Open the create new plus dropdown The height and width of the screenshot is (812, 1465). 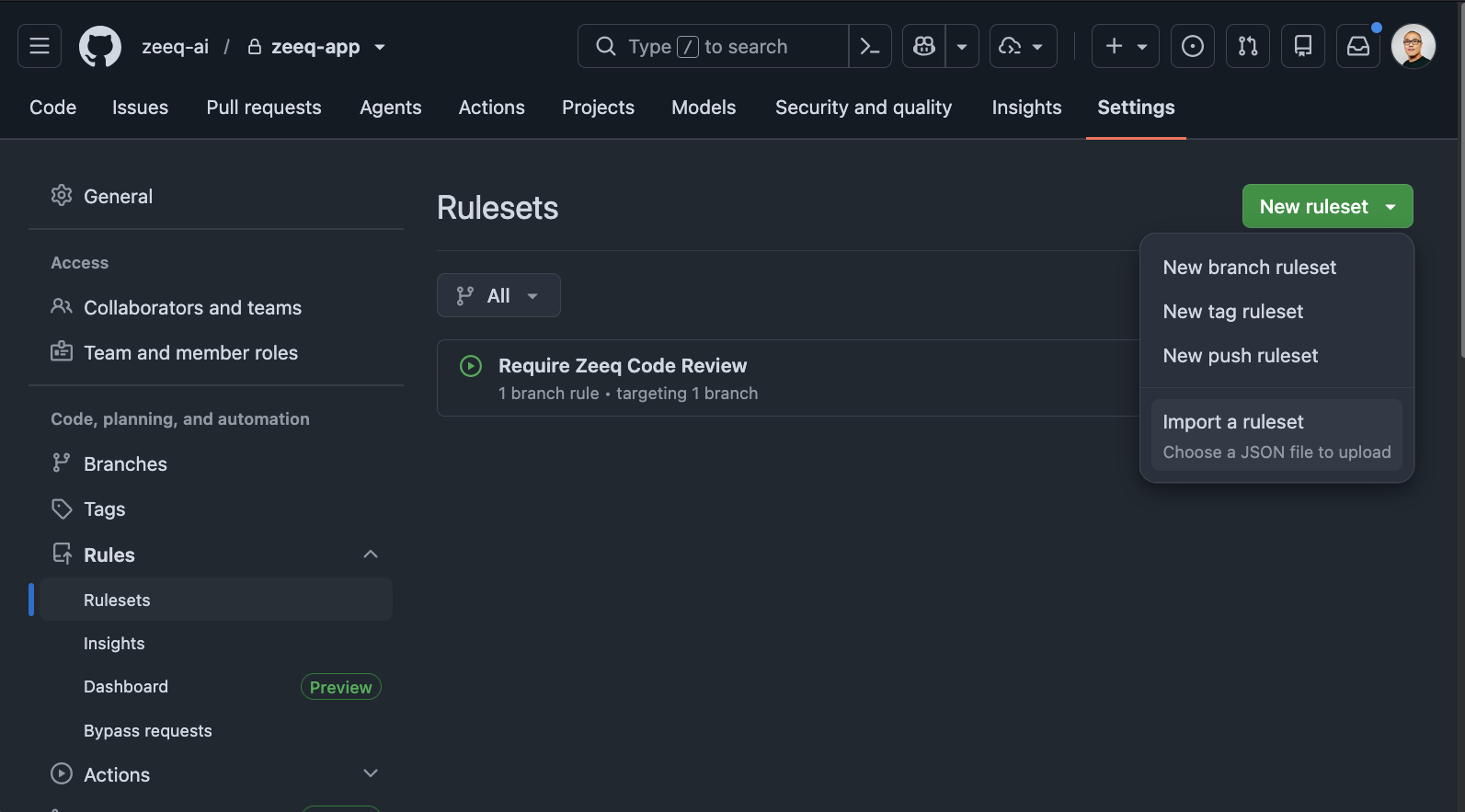tap(1126, 46)
